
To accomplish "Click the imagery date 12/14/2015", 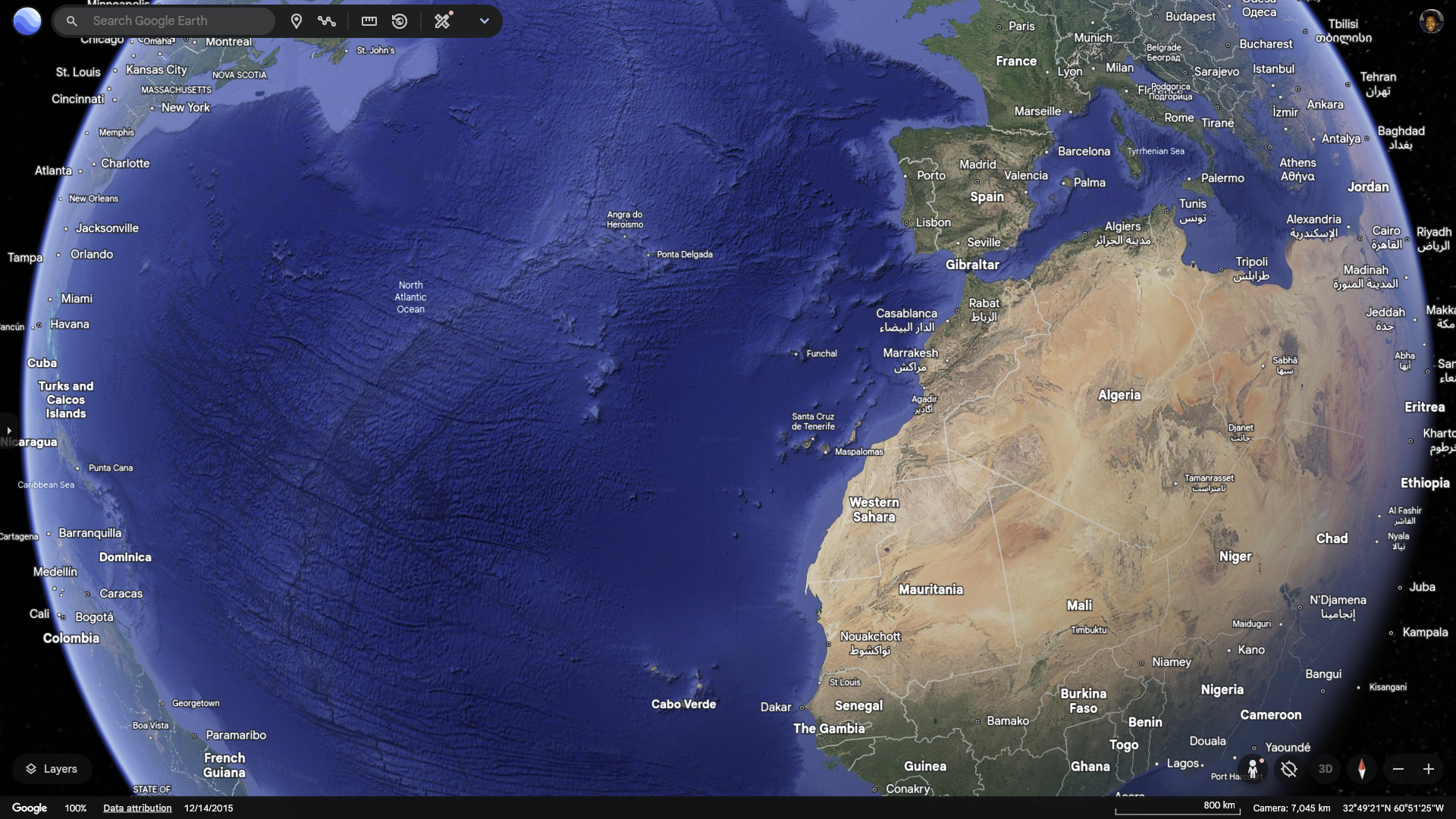I will tap(209, 808).
